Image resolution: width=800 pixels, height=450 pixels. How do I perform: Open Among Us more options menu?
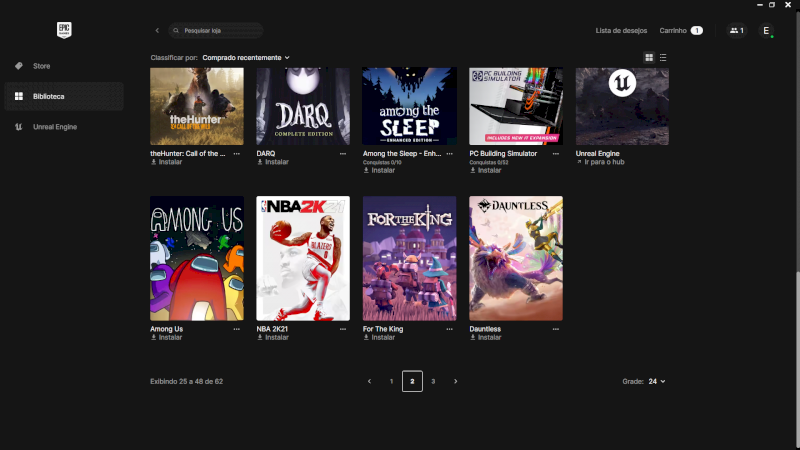237,329
